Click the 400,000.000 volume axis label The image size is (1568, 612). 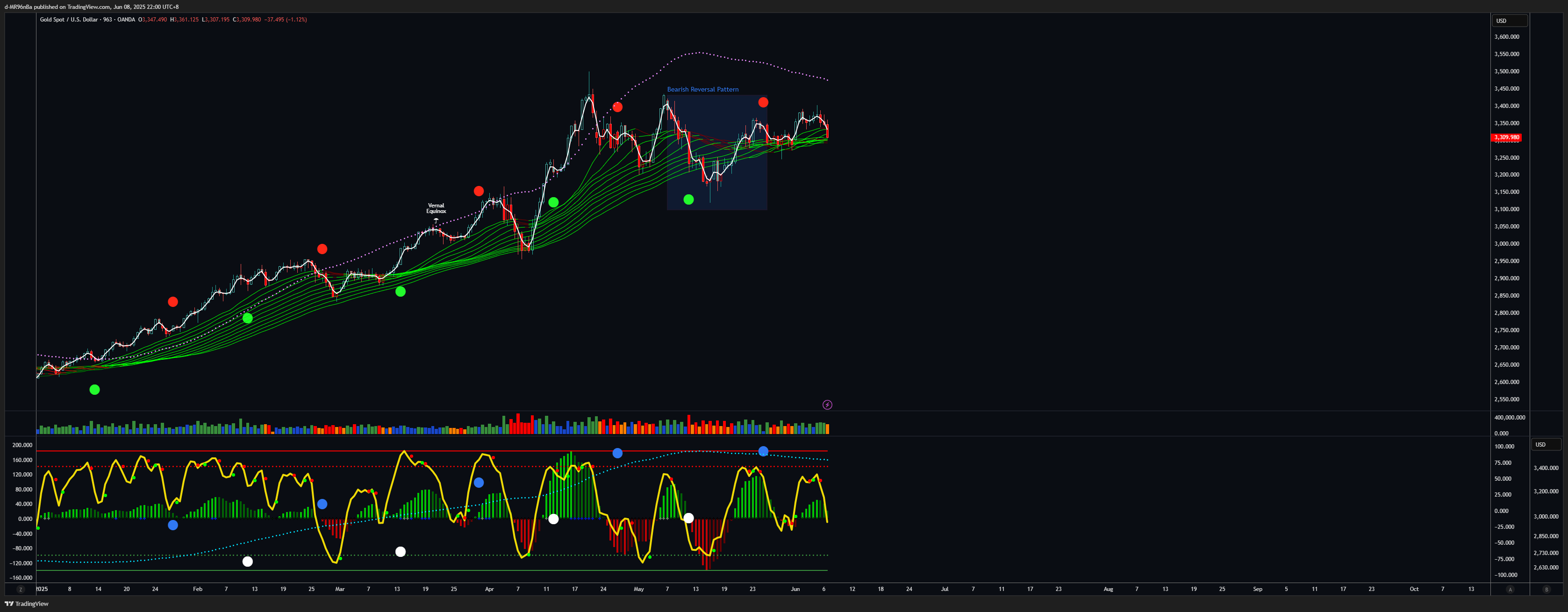click(1510, 418)
